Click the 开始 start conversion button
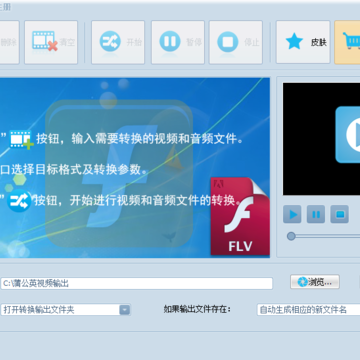This screenshot has height=360, width=360. click(x=118, y=42)
